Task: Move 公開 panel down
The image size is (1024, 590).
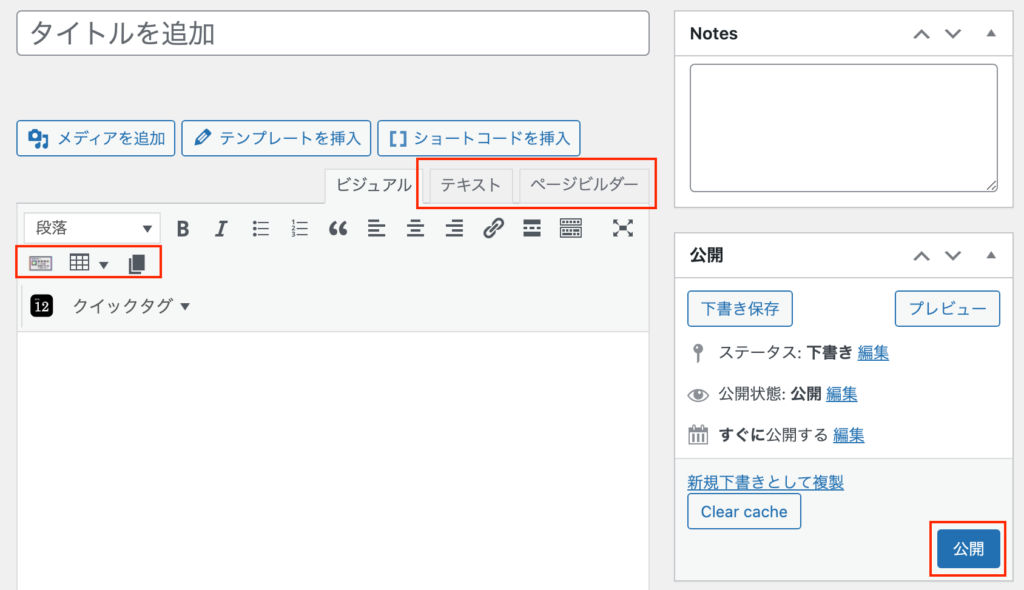Action: [953, 255]
